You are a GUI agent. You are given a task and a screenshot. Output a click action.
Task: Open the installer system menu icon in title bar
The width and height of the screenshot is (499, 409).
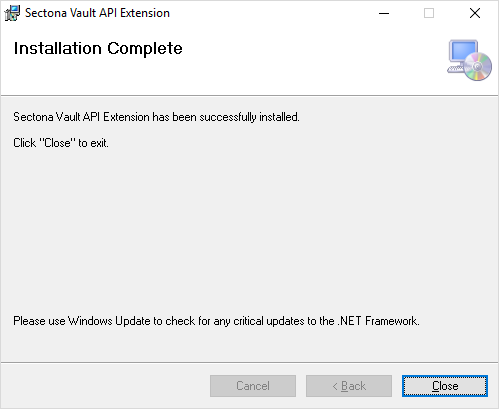coord(12,13)
